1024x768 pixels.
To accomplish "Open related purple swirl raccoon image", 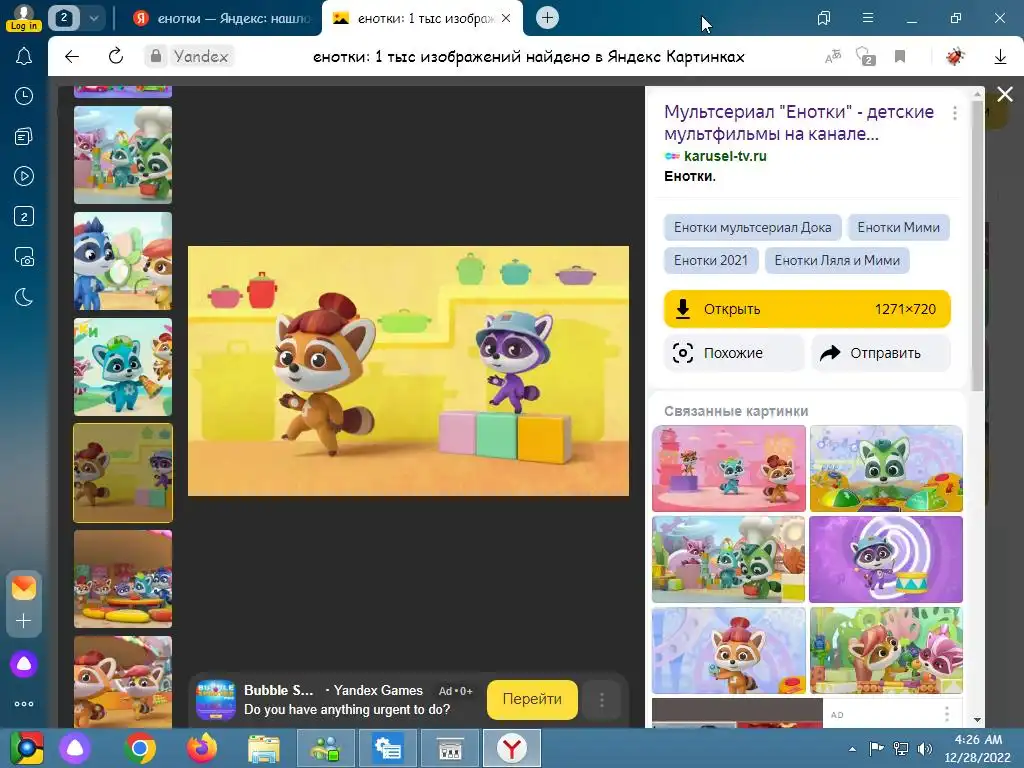I will click(886, 560).
